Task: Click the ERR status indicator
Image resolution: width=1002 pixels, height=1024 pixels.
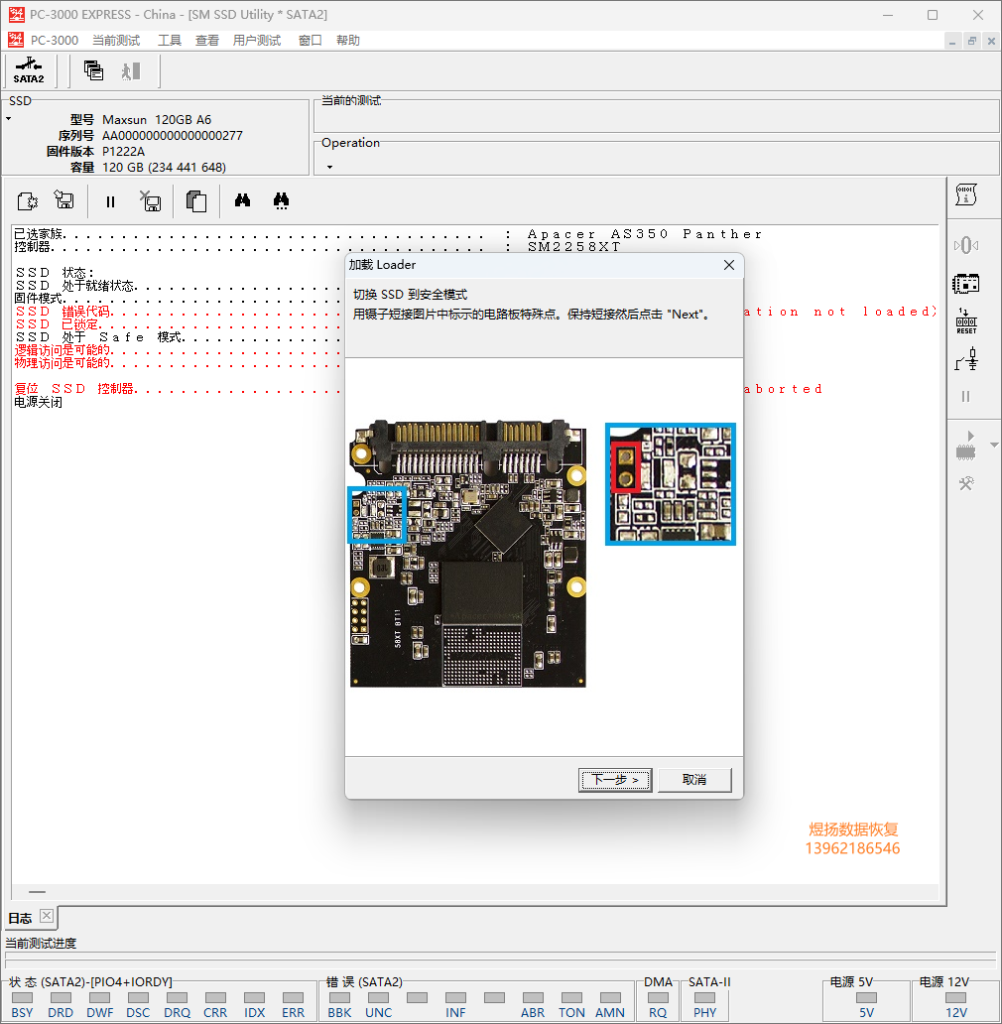Action: [x=293, y=998]
